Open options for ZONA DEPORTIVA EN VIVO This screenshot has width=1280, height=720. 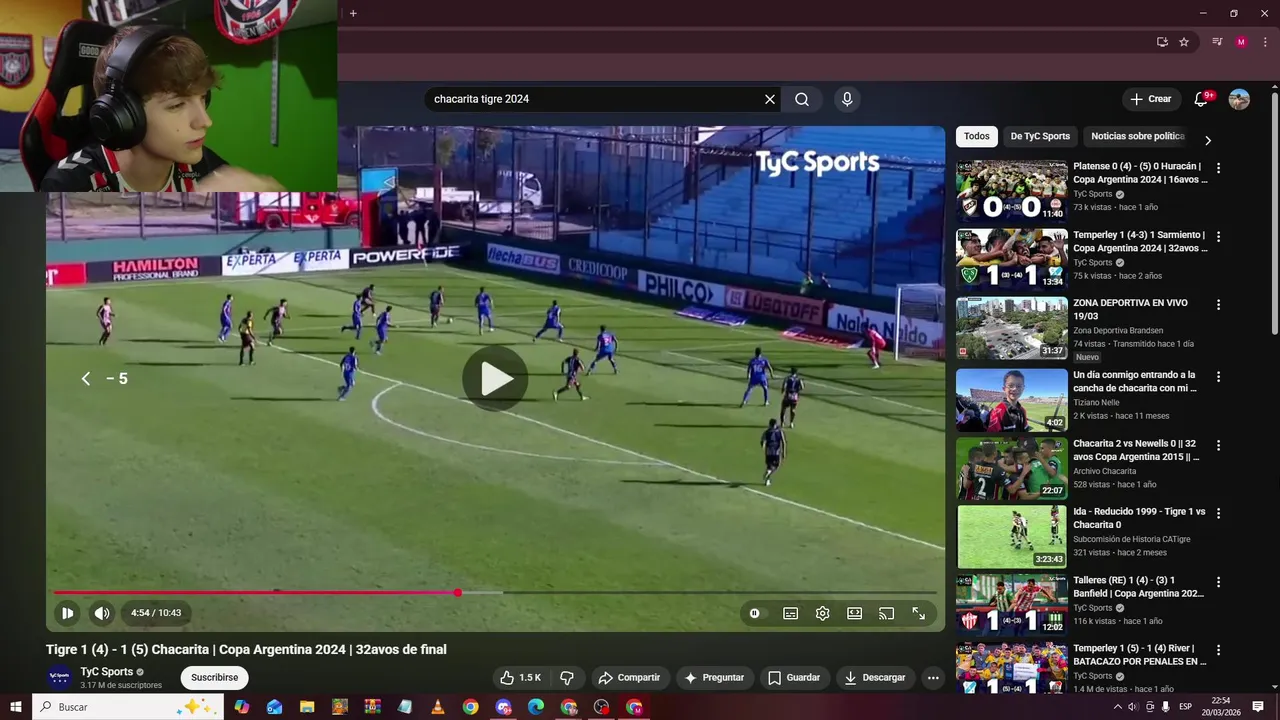coord(1218,305)
